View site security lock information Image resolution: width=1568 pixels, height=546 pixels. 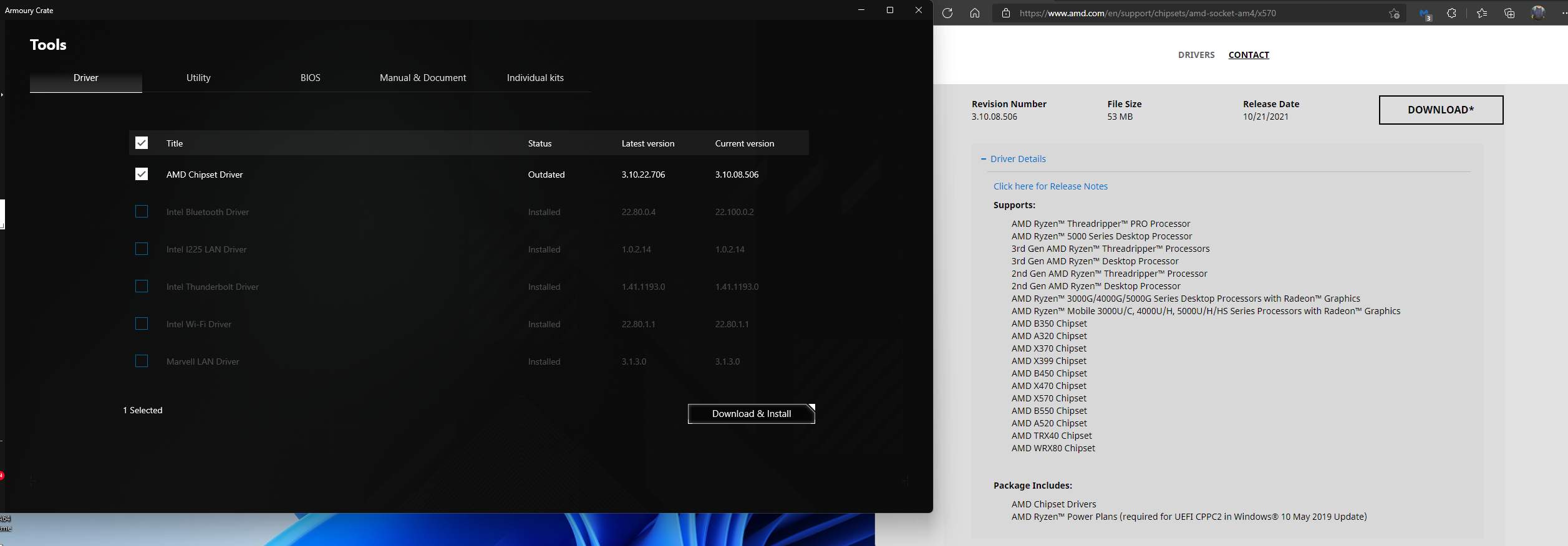tap(1006, 13)
